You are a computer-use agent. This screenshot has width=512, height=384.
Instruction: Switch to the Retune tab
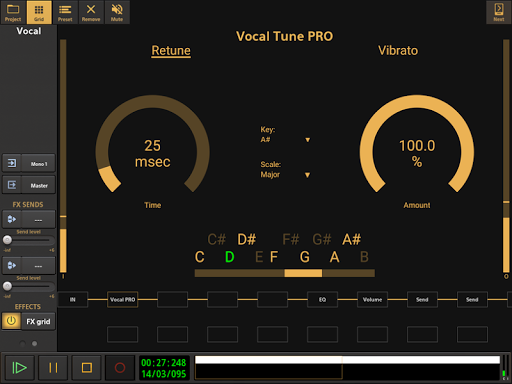[x=171, y=51]
